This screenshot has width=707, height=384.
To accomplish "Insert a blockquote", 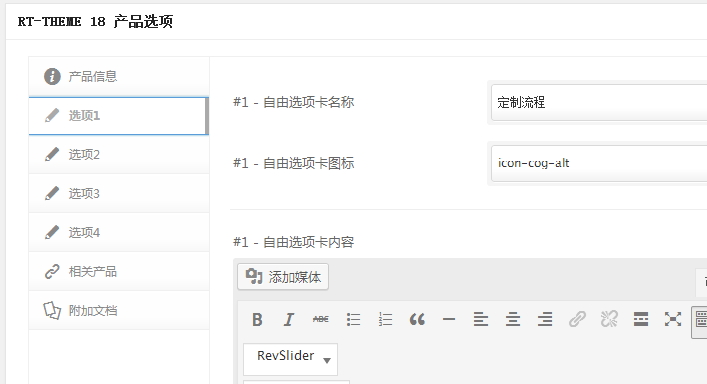I will coord(417,320).
